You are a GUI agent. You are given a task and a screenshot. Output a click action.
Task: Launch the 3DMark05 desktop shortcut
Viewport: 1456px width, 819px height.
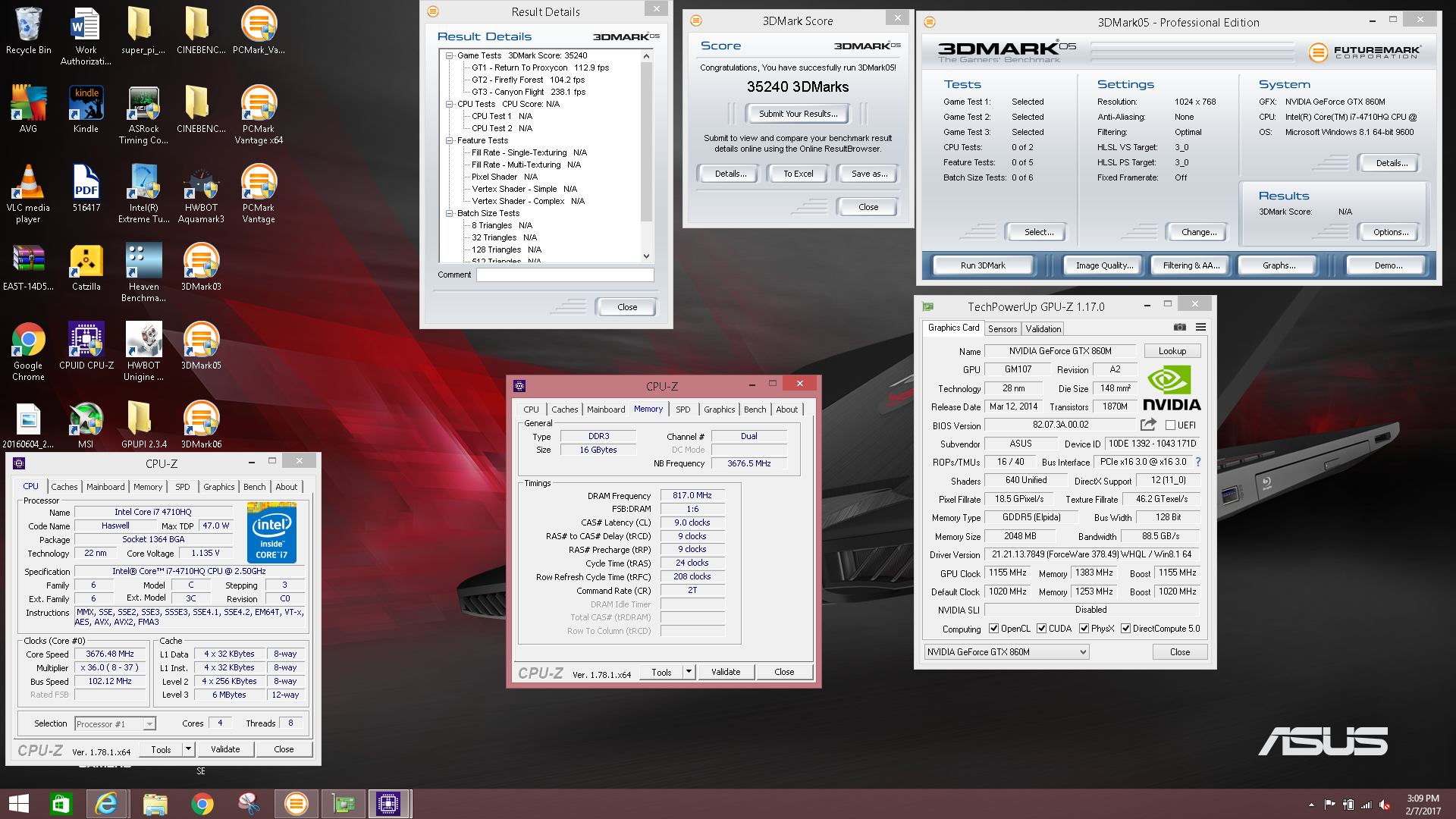pos(201,346)
